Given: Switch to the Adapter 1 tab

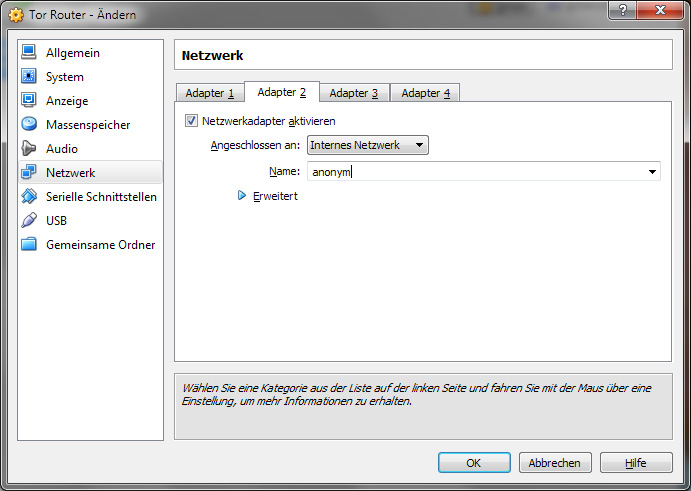Looking at the screenshot, I should 210,93.
